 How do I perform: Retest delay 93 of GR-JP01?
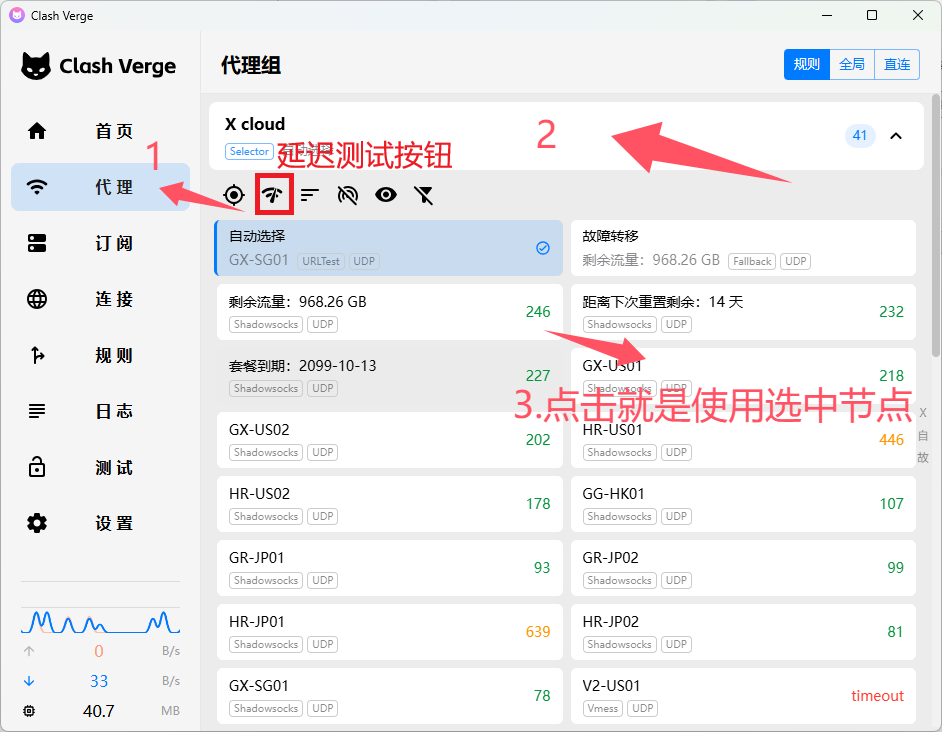coord(541,568)
